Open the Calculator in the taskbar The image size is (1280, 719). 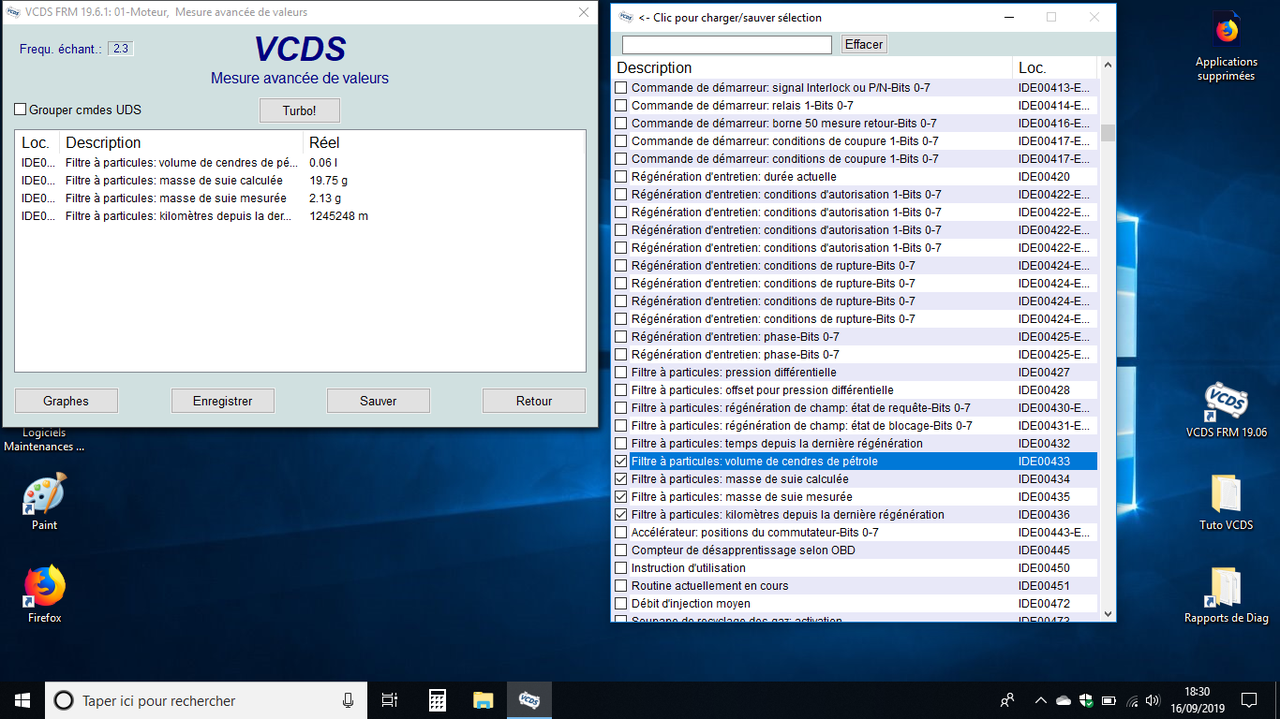[437, 700]
